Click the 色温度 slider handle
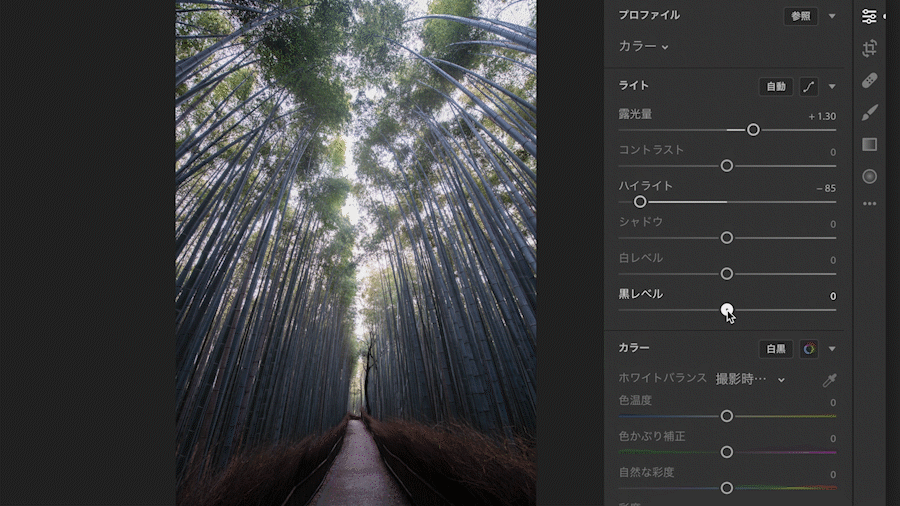This screenshot has width=900, height=506. [x=727, y=416]
